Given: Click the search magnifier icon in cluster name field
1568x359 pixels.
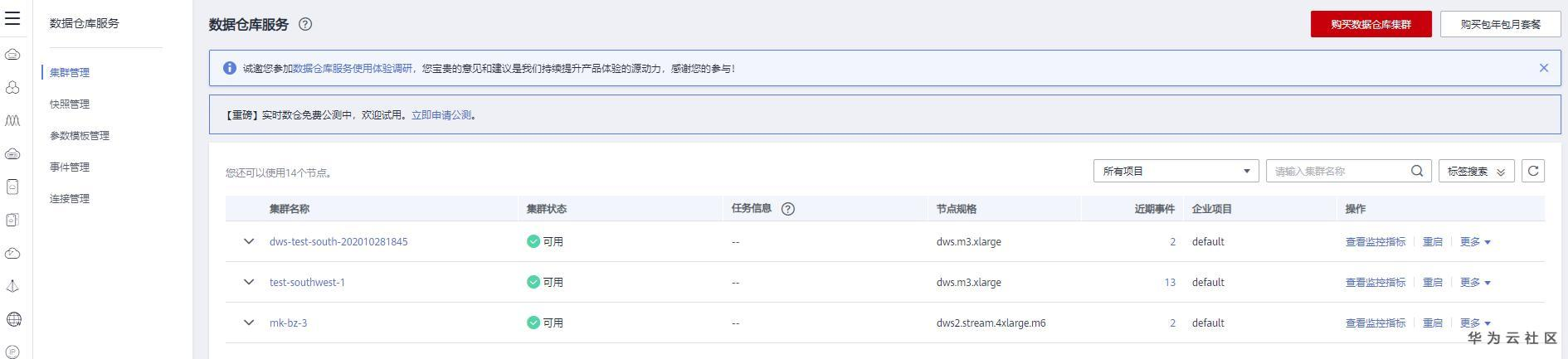Looking at the screenshot, I should coord(1417,171).
